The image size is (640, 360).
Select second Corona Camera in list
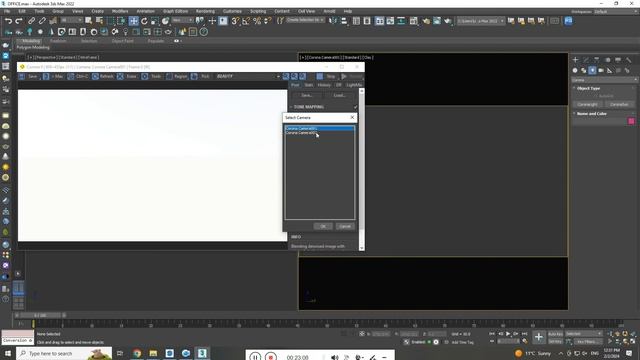click(320, 133)
